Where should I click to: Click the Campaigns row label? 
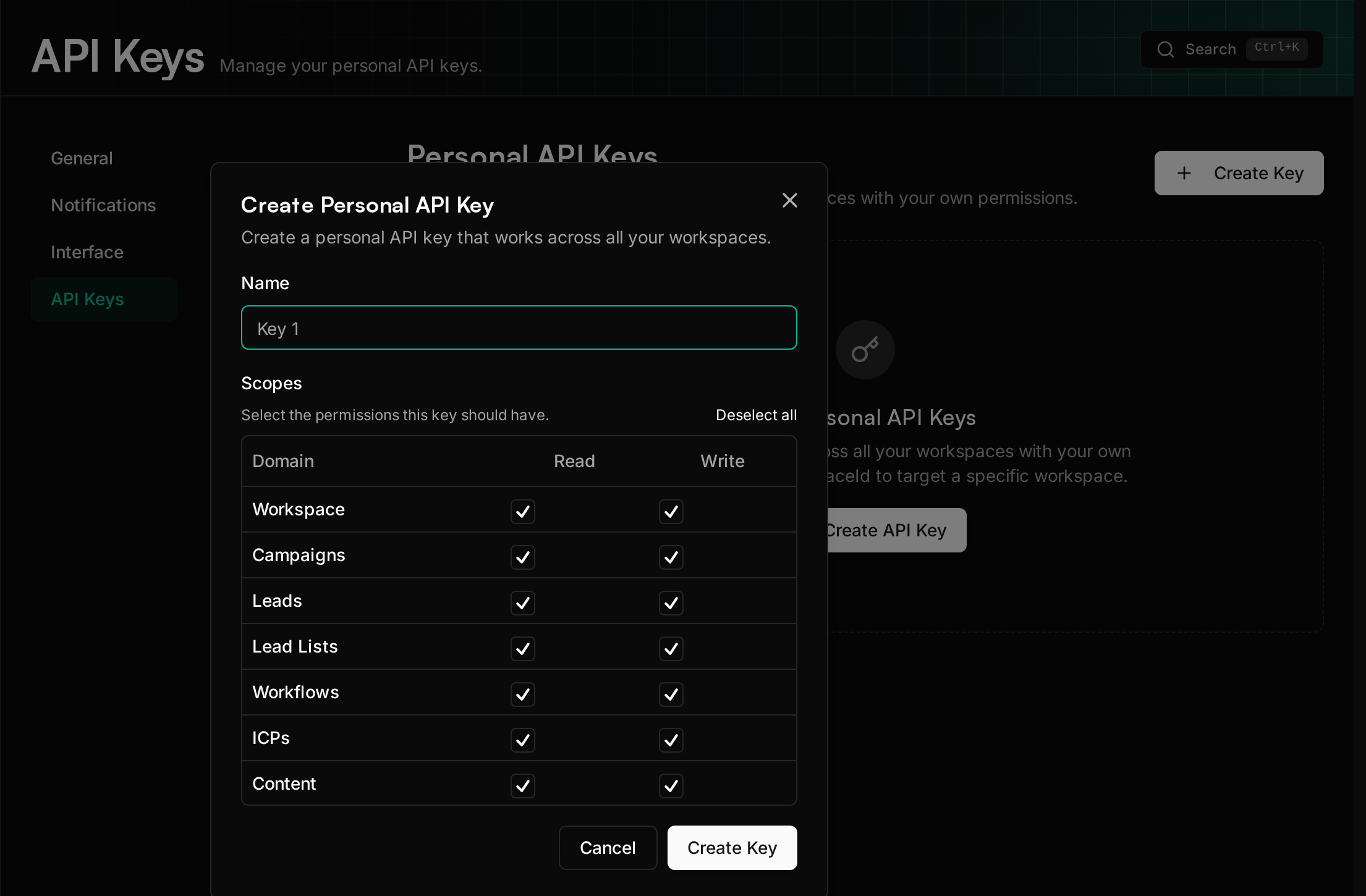(299, 555)
